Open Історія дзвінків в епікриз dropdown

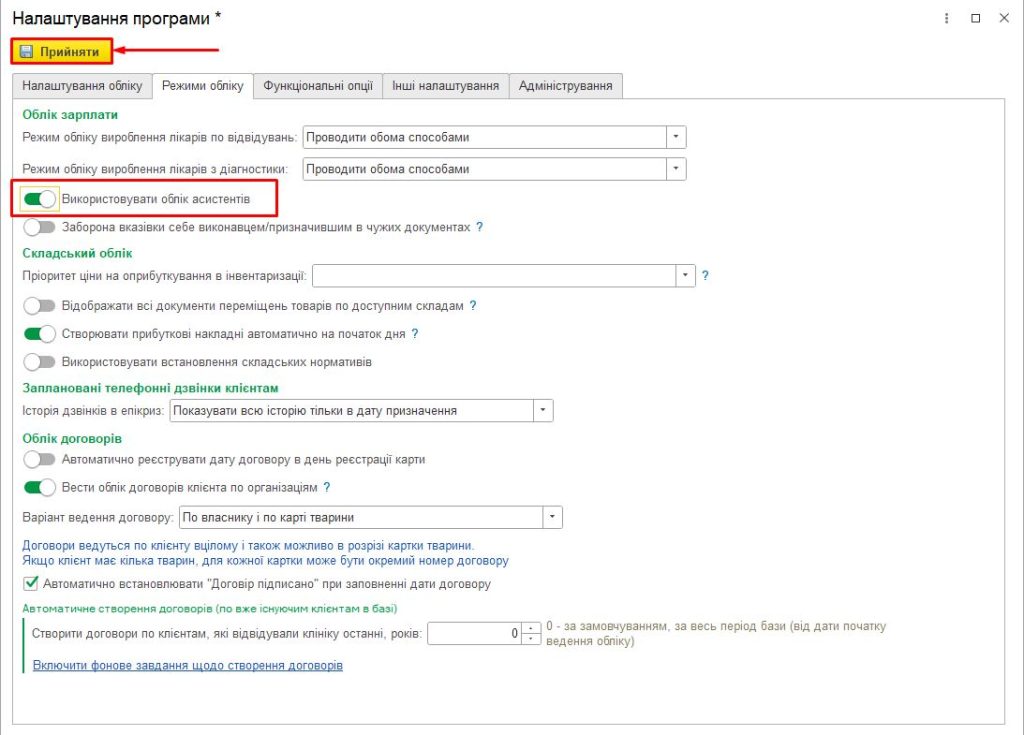tap(543, 410)
